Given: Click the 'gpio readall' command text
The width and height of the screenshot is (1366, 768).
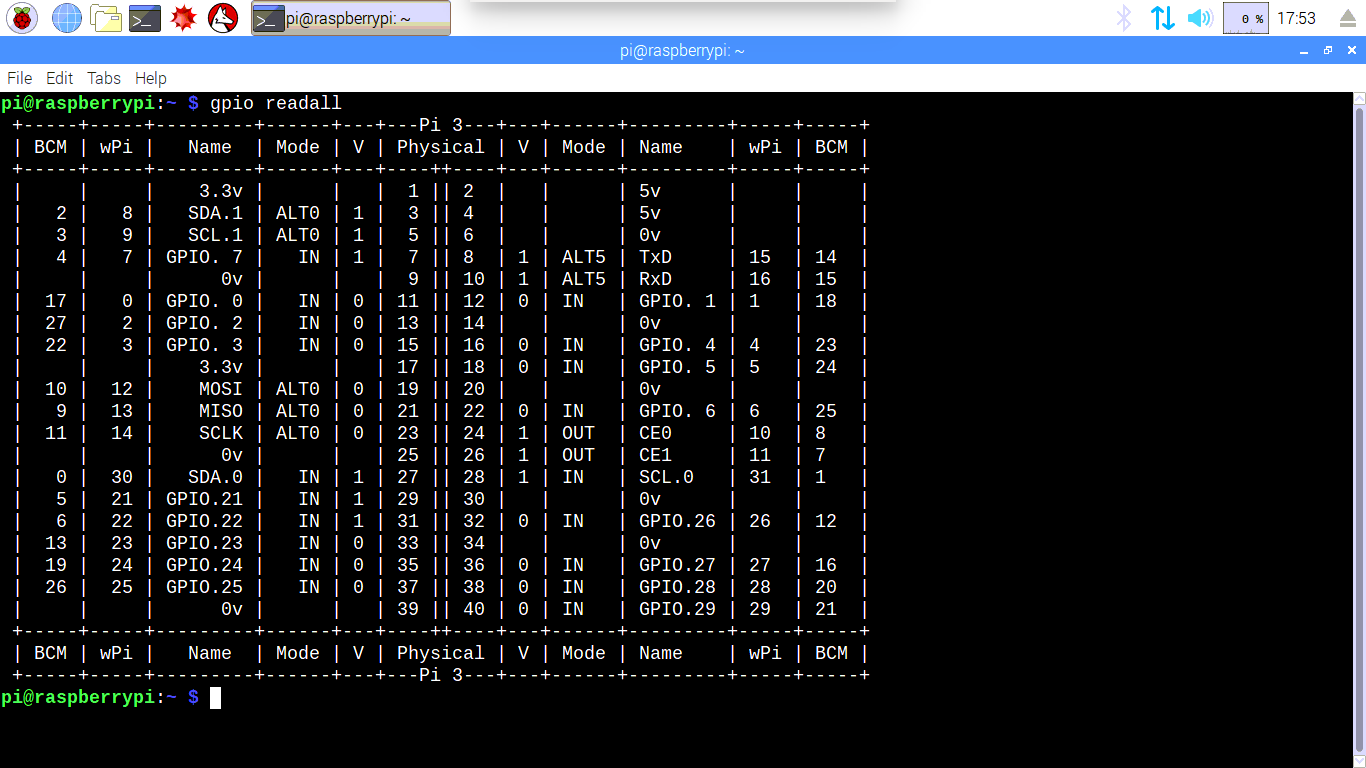Looking at the screenshot, I should coord(276,103).
